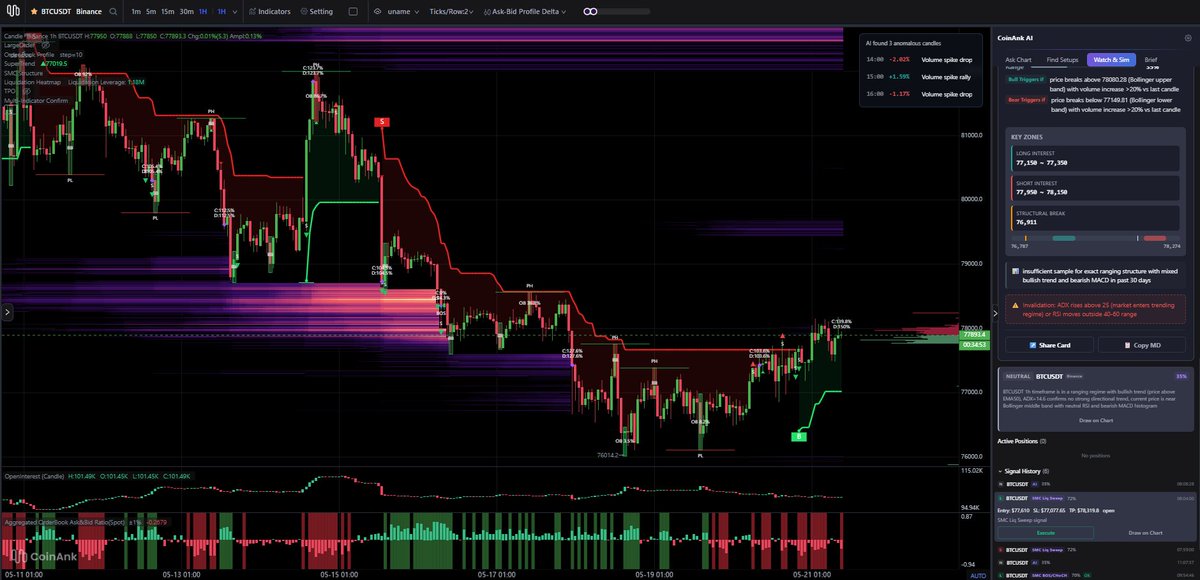Click the yellow invalidation warning triangle icon

coord(1016,305)
